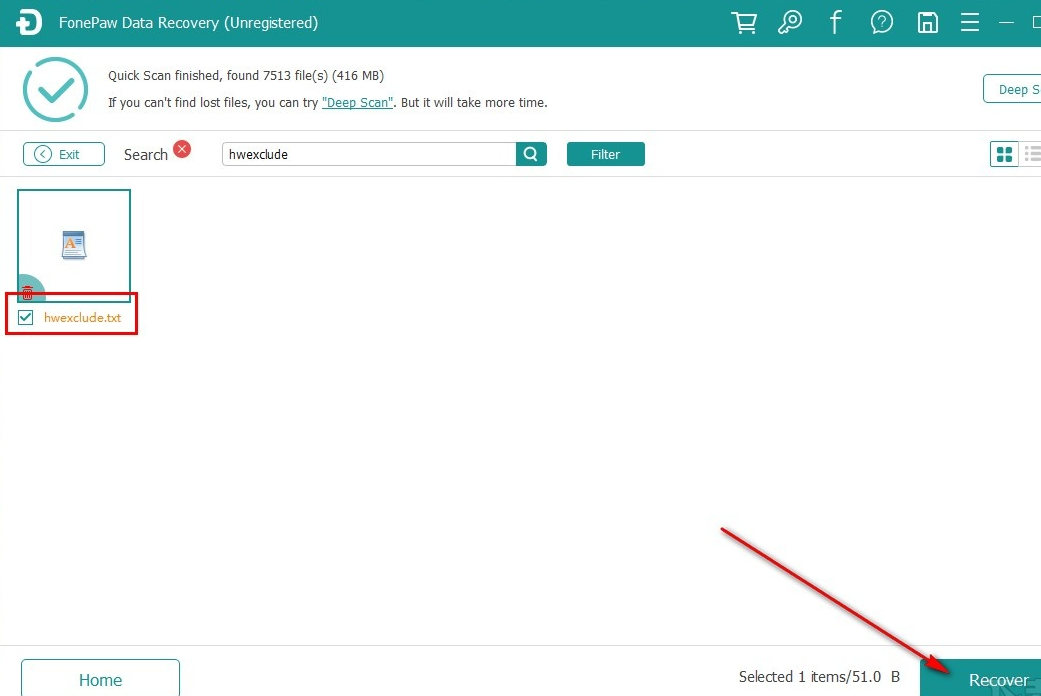Click the magnifier search button
The width and height of the screenshot is (1041, 696).
(x=531, y=154)
